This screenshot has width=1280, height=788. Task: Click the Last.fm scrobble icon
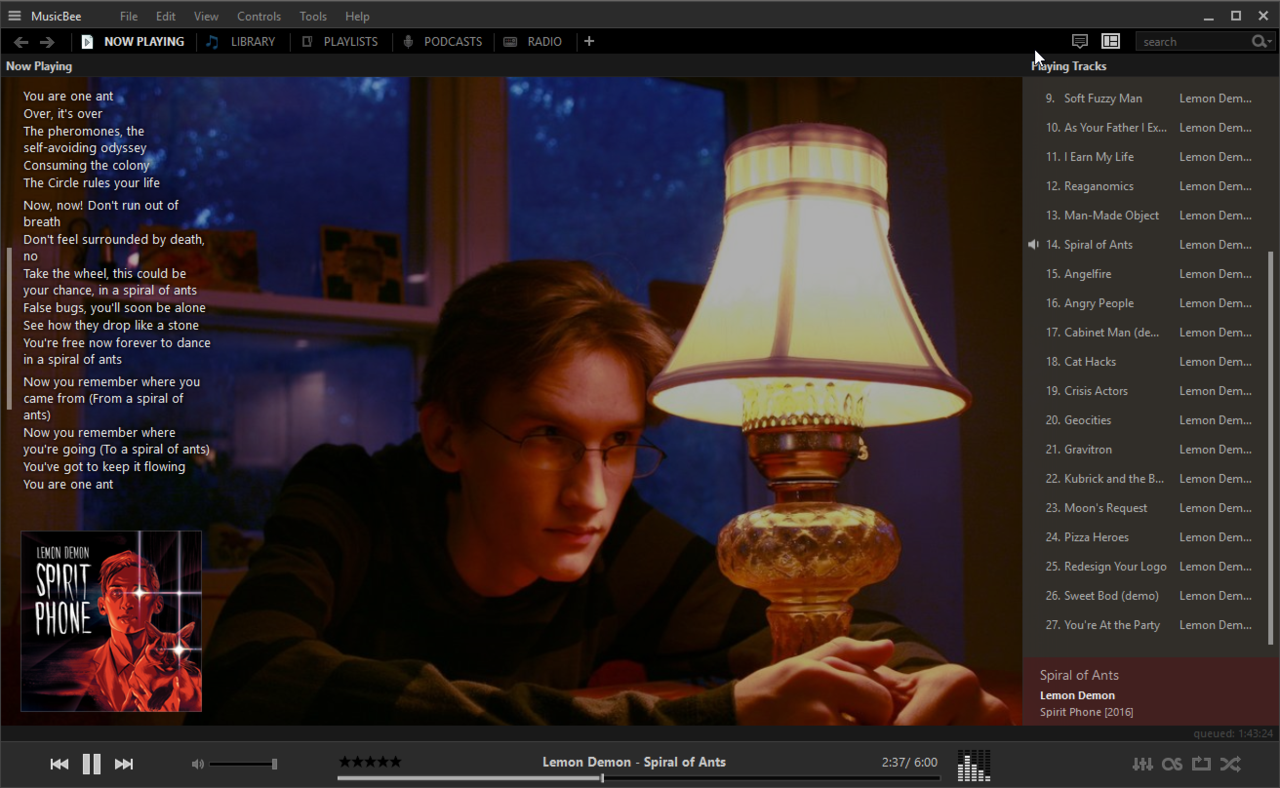tap(1172, 764)
